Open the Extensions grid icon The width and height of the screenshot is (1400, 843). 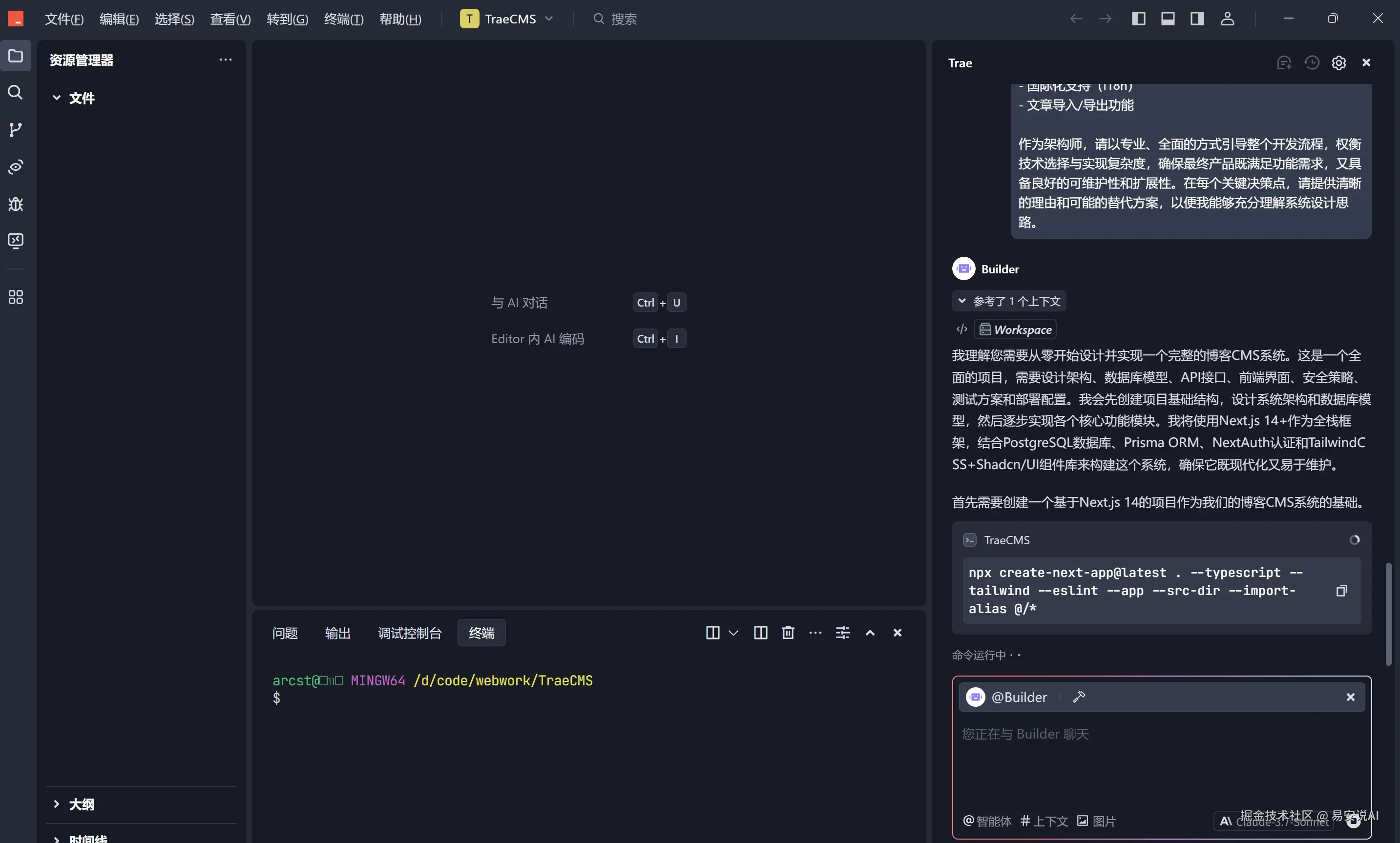tap(15, 297)
